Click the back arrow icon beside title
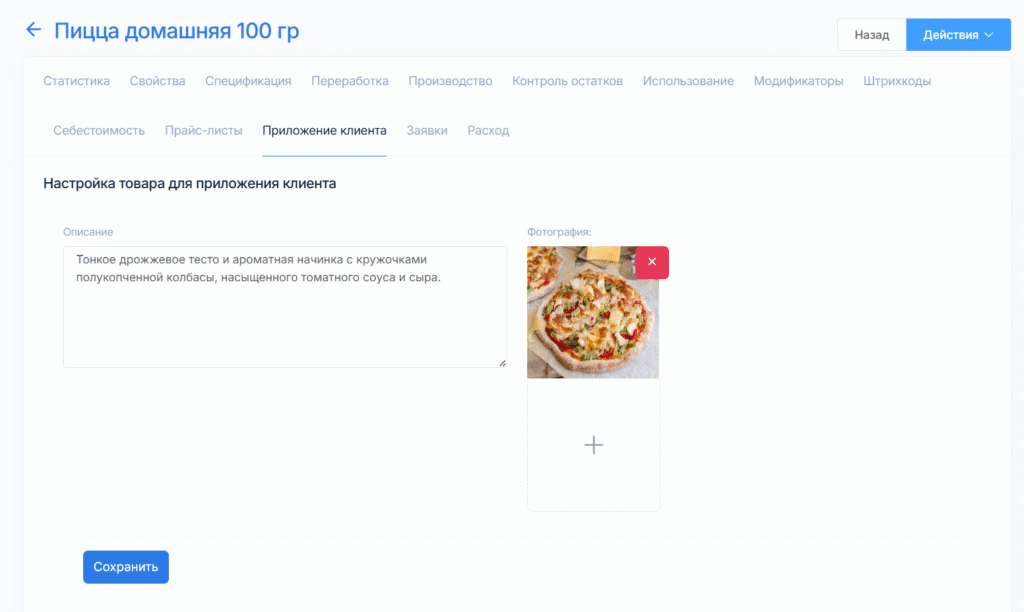Image resolution: width=1024 pixels, height=612 pixels. 33,30
